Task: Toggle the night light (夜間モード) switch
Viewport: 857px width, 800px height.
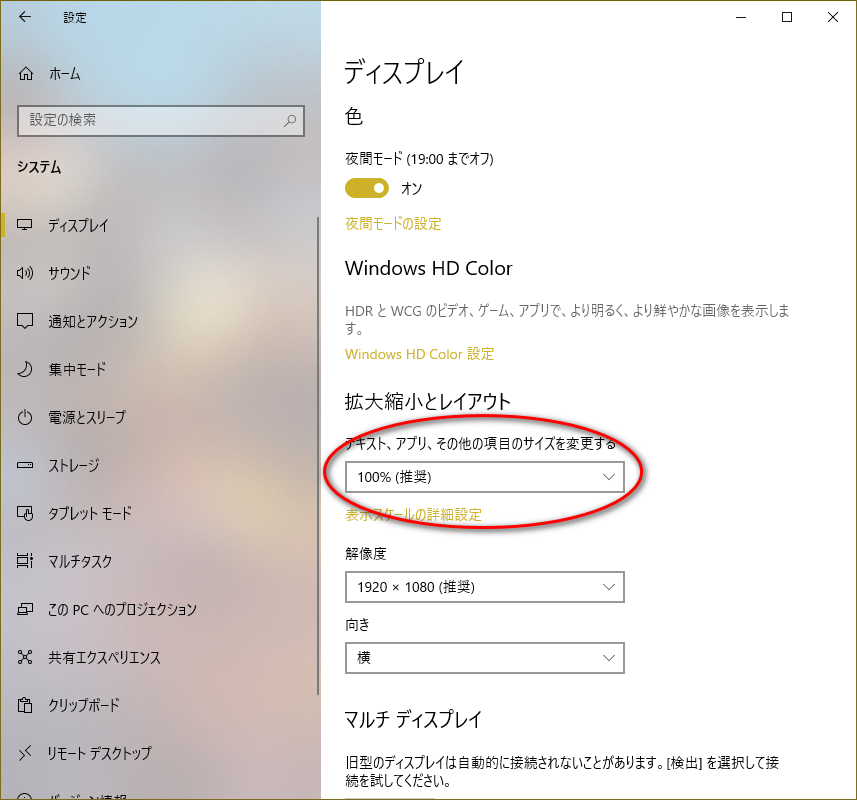Action: click(x=366, y=188)
